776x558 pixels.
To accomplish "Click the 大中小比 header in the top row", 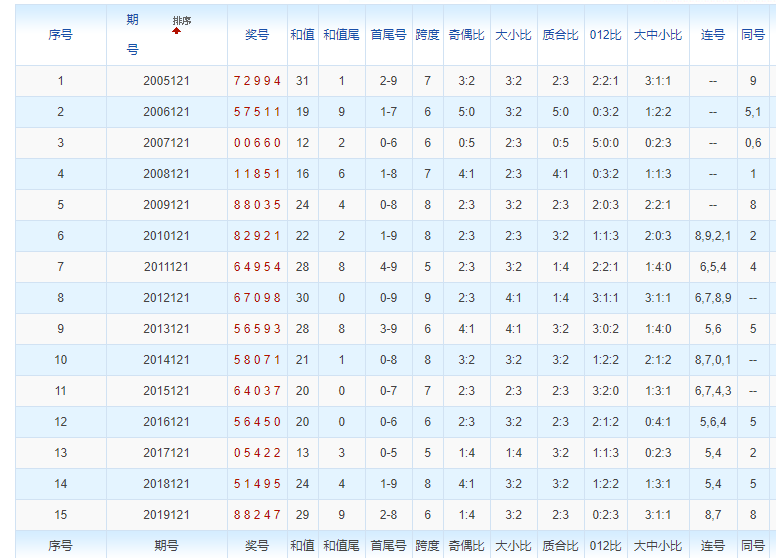I will click(x=658, y=35).
